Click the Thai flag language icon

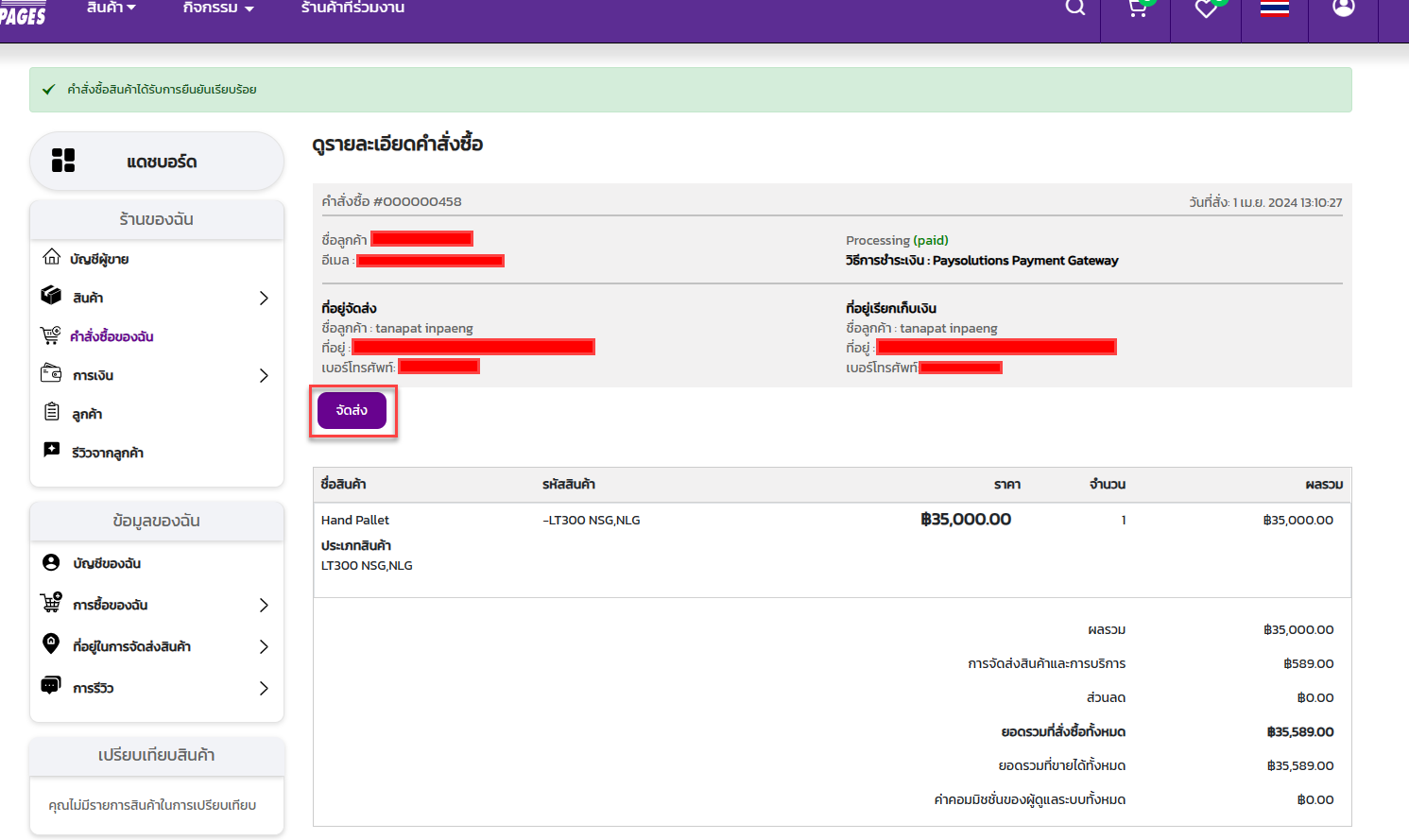[1274, 9]
